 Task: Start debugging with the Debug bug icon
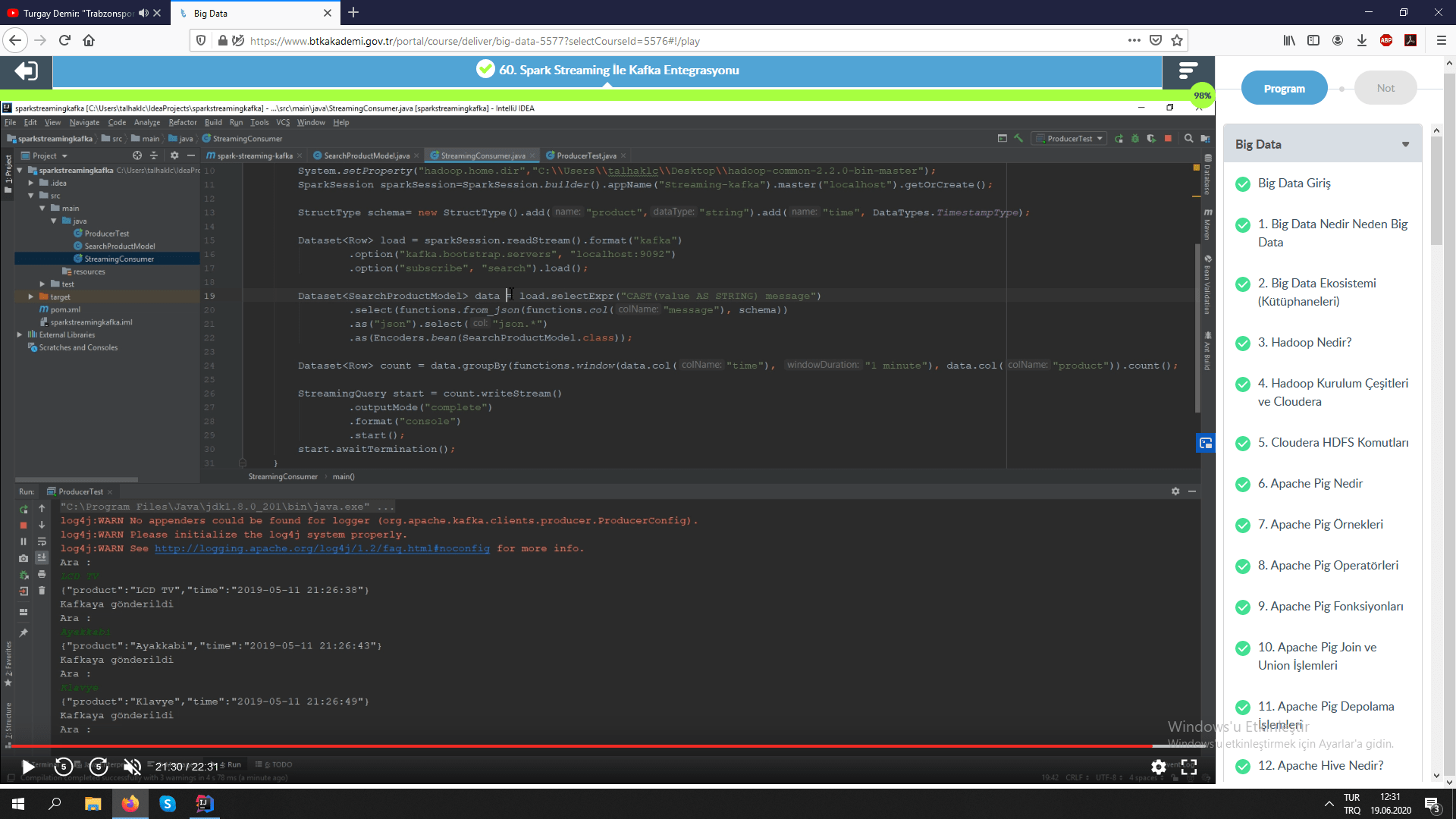(x=1135, y=138)
